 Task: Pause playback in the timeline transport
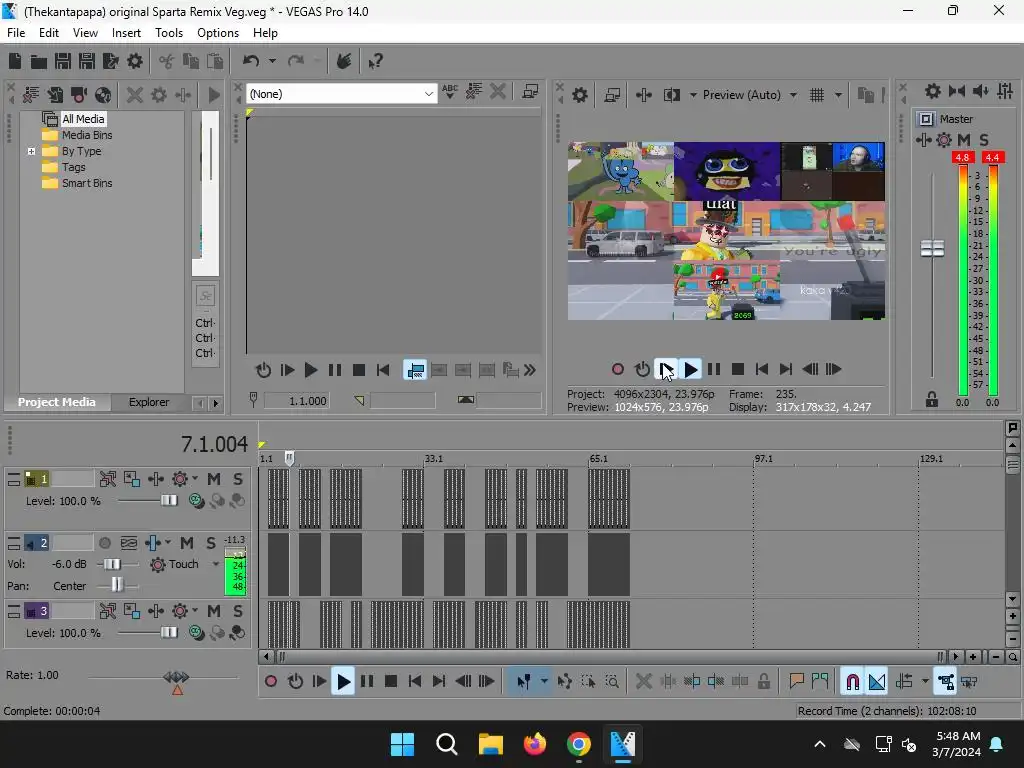tap(367, 682)
